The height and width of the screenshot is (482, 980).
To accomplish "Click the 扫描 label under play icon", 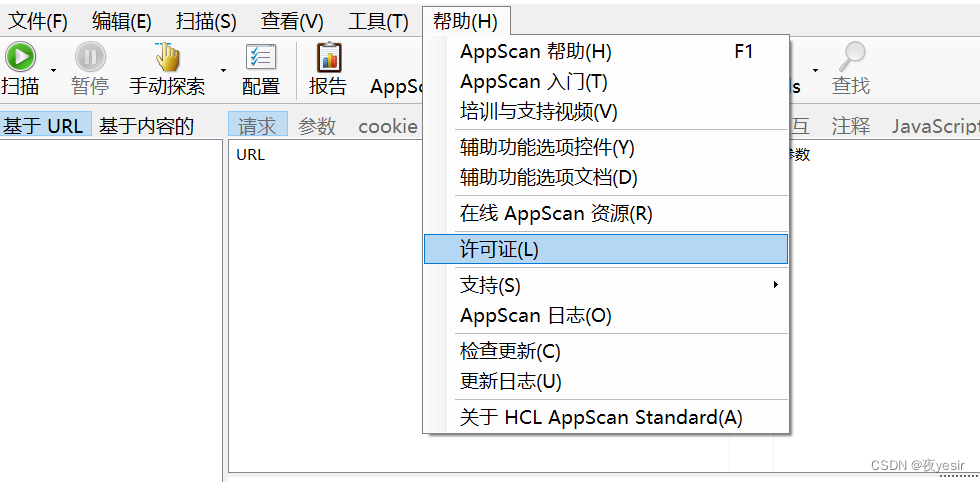I will 20,86.
